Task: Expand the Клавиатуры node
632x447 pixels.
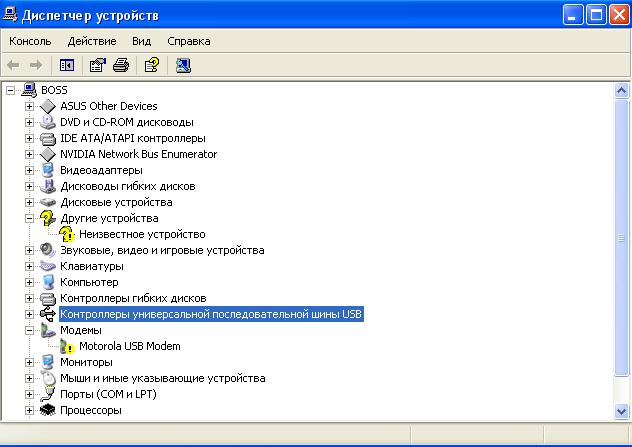Action: [x=29, y=266]
